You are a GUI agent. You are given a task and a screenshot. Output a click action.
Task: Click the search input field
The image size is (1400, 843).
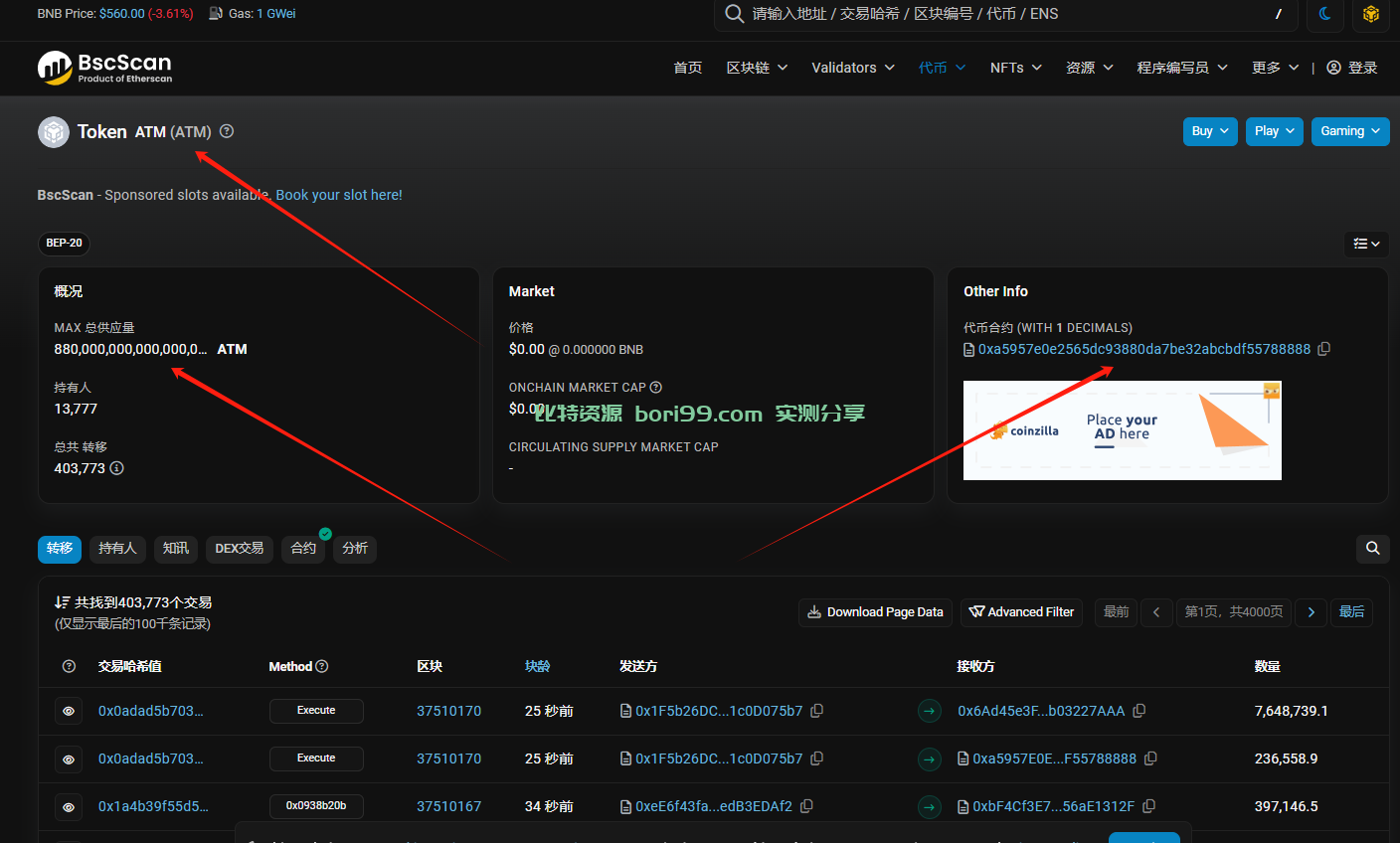(x=1004, y=14)
